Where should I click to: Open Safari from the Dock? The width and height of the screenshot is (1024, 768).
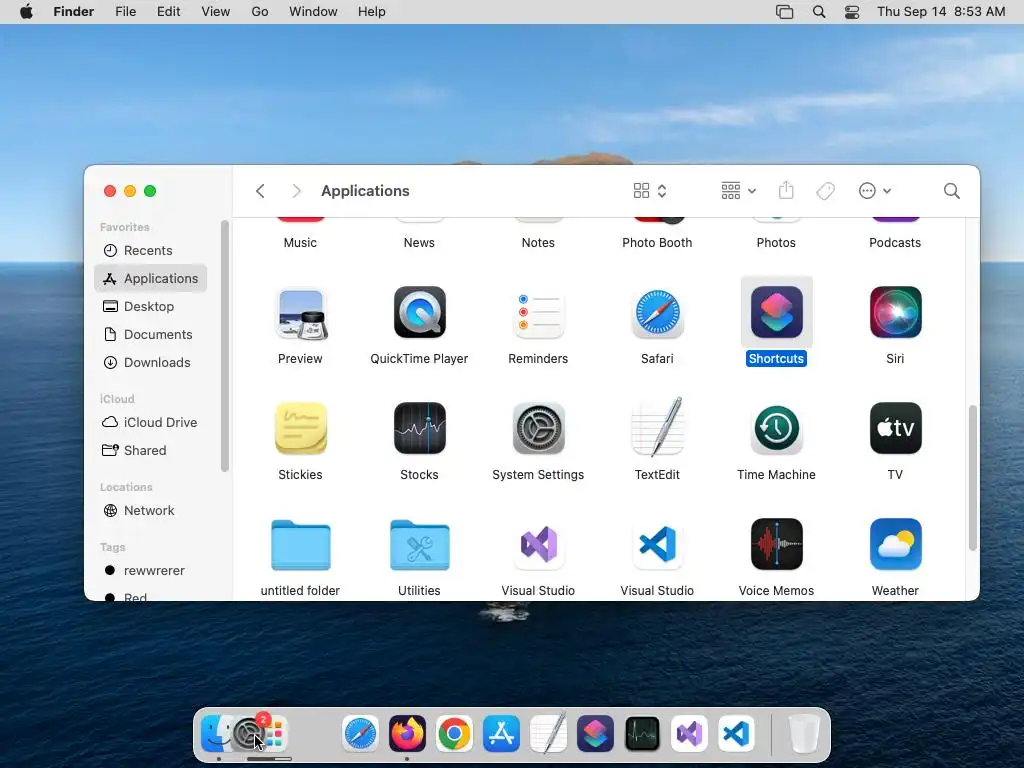[360, 733]
